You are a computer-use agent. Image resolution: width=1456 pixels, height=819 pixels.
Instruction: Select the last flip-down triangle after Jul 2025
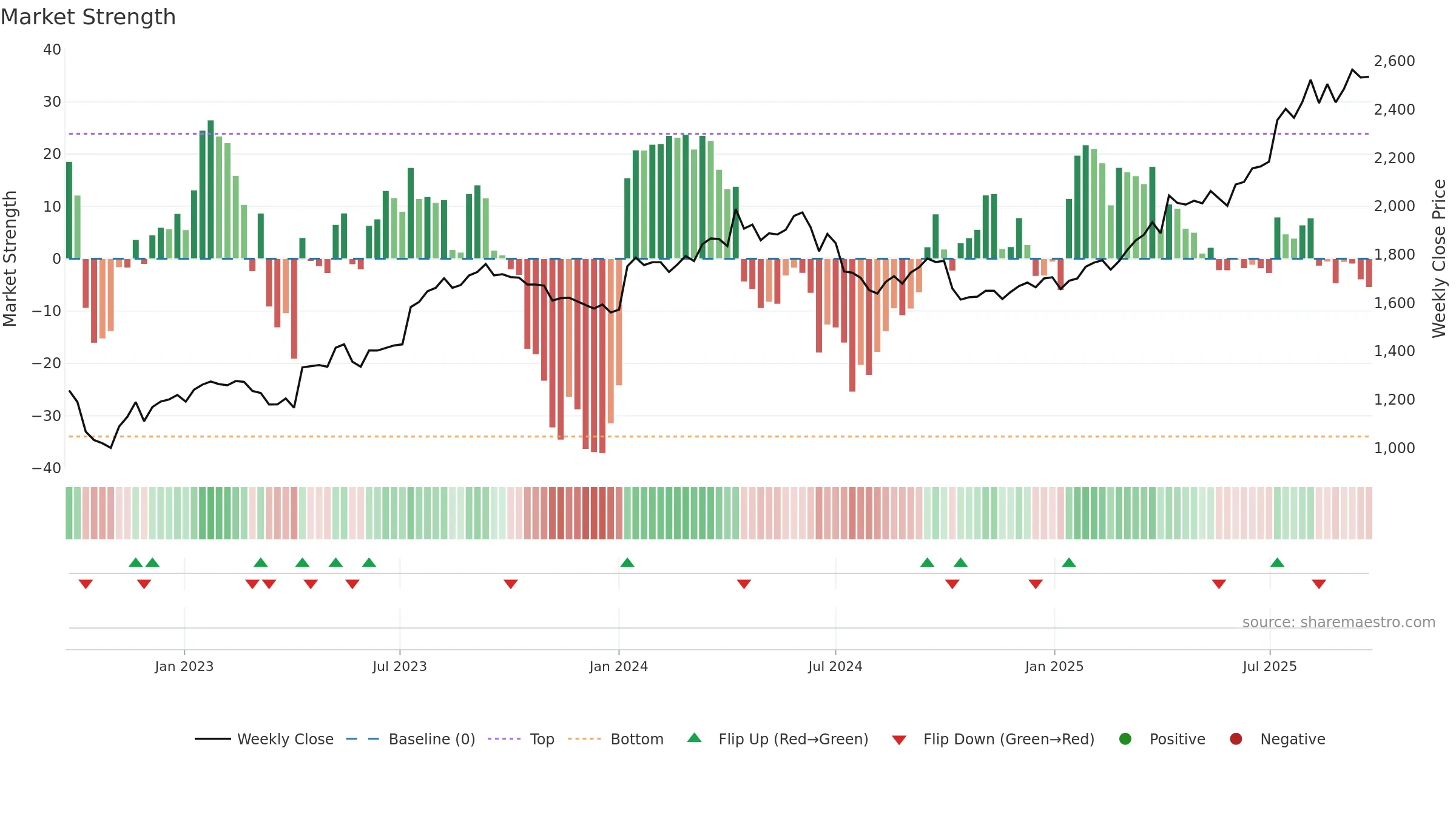click(x=1319, y=584)
